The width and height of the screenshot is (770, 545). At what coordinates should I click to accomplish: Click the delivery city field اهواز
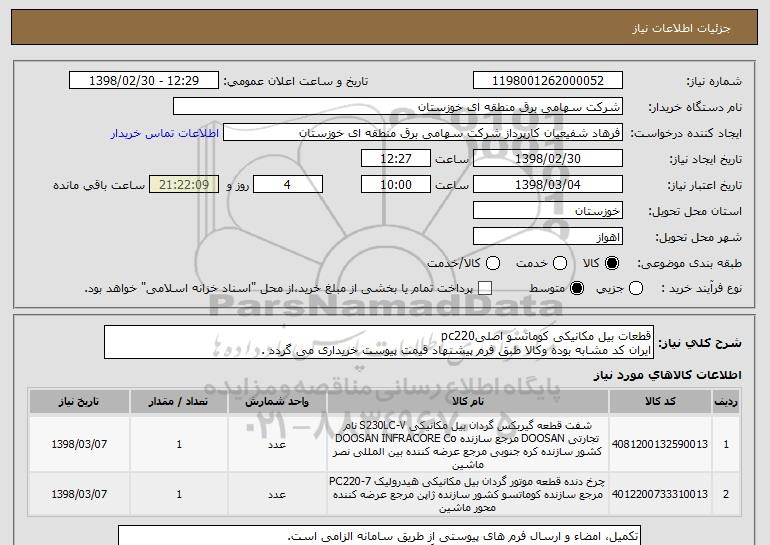(x=548, y=237)
